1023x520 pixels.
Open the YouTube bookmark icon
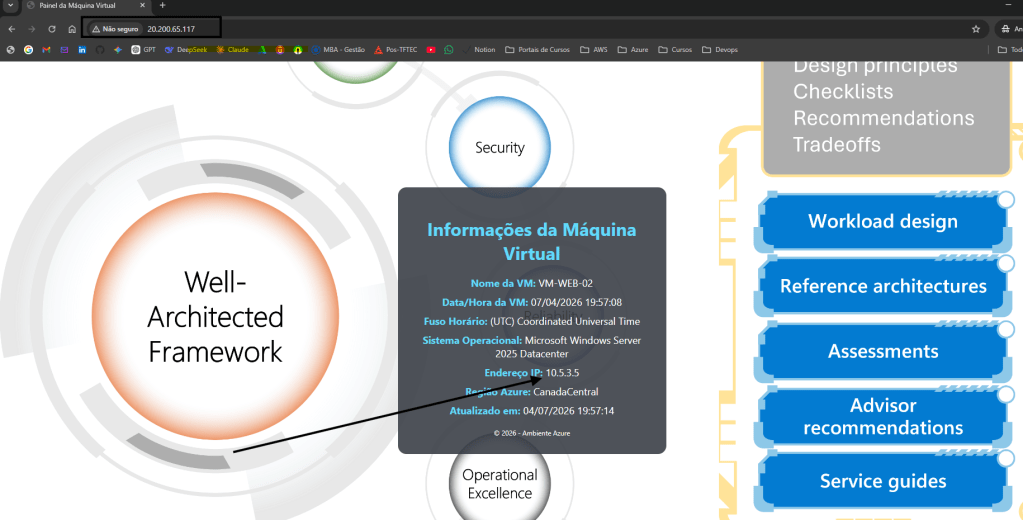tap(431, 49)
